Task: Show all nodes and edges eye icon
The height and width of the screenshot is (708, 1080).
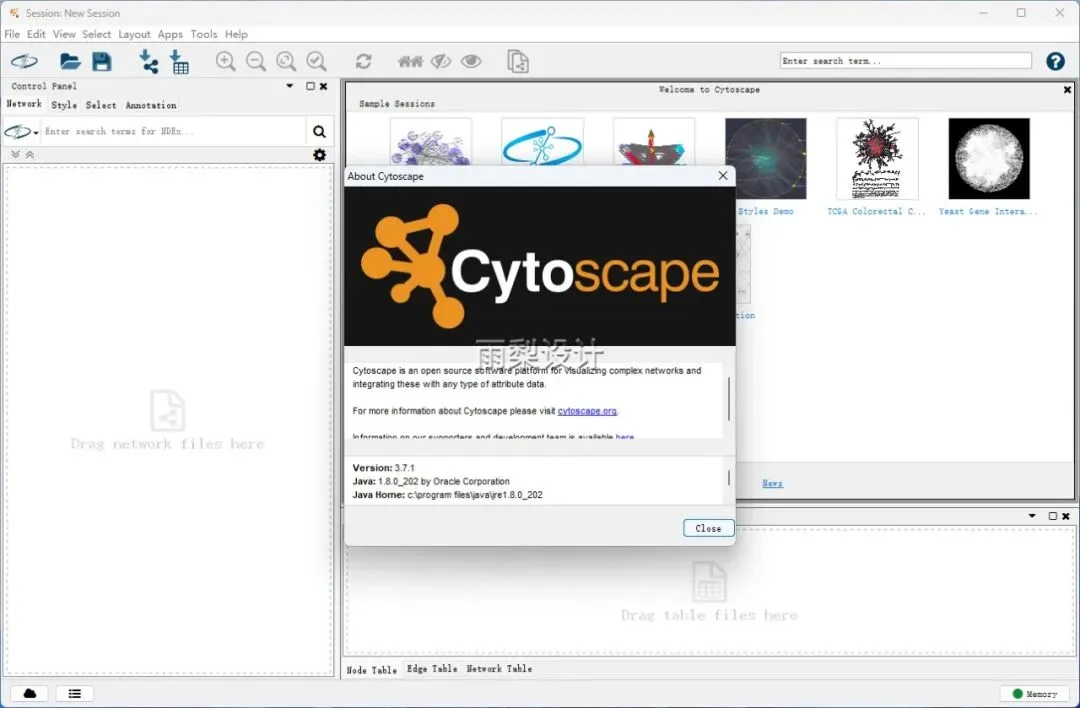Action: pyautogui.click(x=471, y=61)
